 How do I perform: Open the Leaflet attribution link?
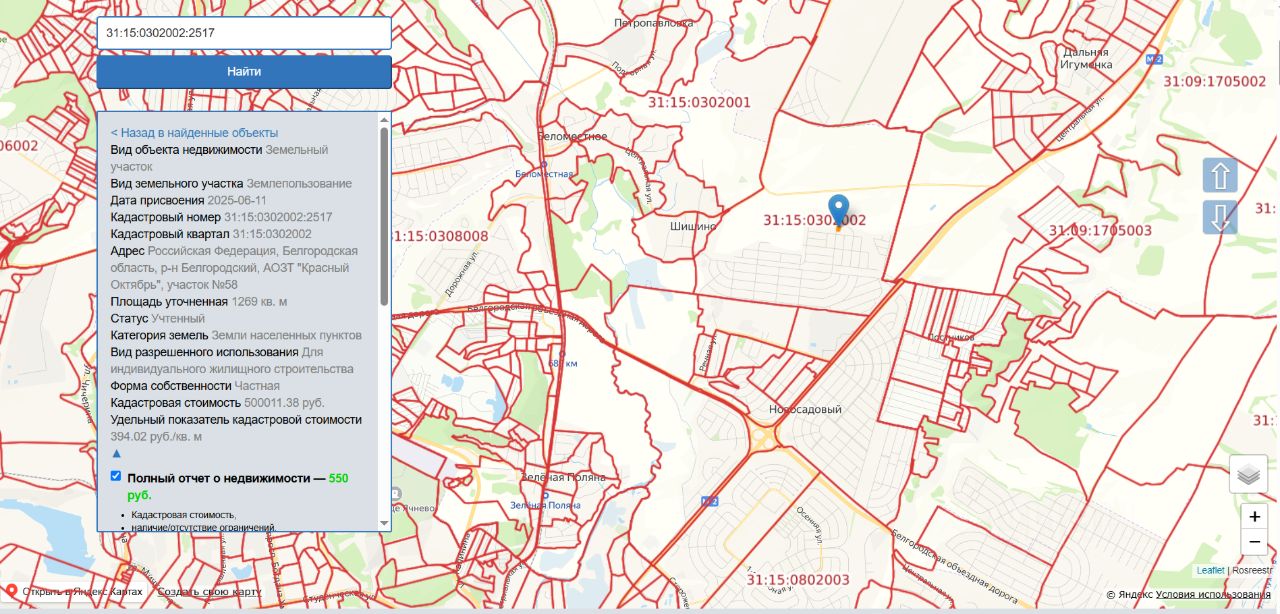(x=1210, y=570)
